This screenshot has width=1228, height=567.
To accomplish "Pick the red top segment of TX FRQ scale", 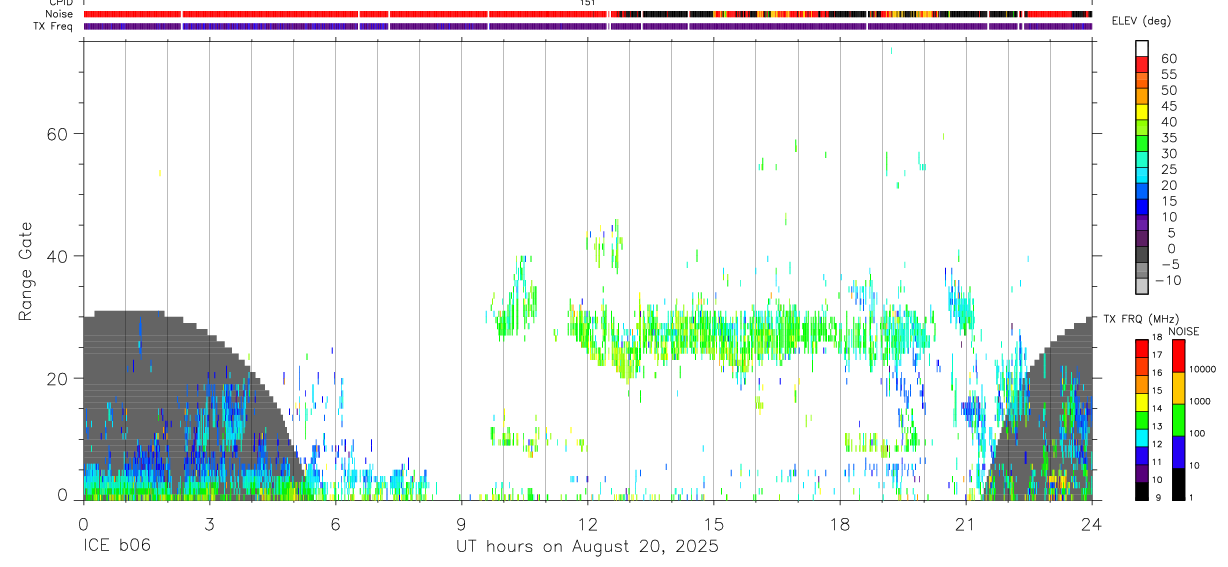I will click(1141, 349).
